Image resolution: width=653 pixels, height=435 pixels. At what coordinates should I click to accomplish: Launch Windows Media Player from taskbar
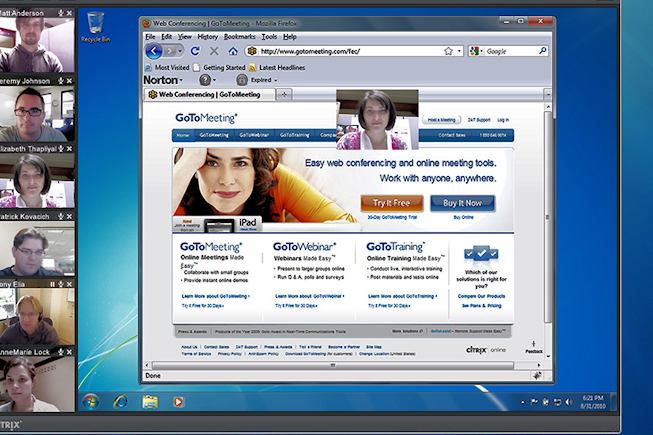coord(178,401)
